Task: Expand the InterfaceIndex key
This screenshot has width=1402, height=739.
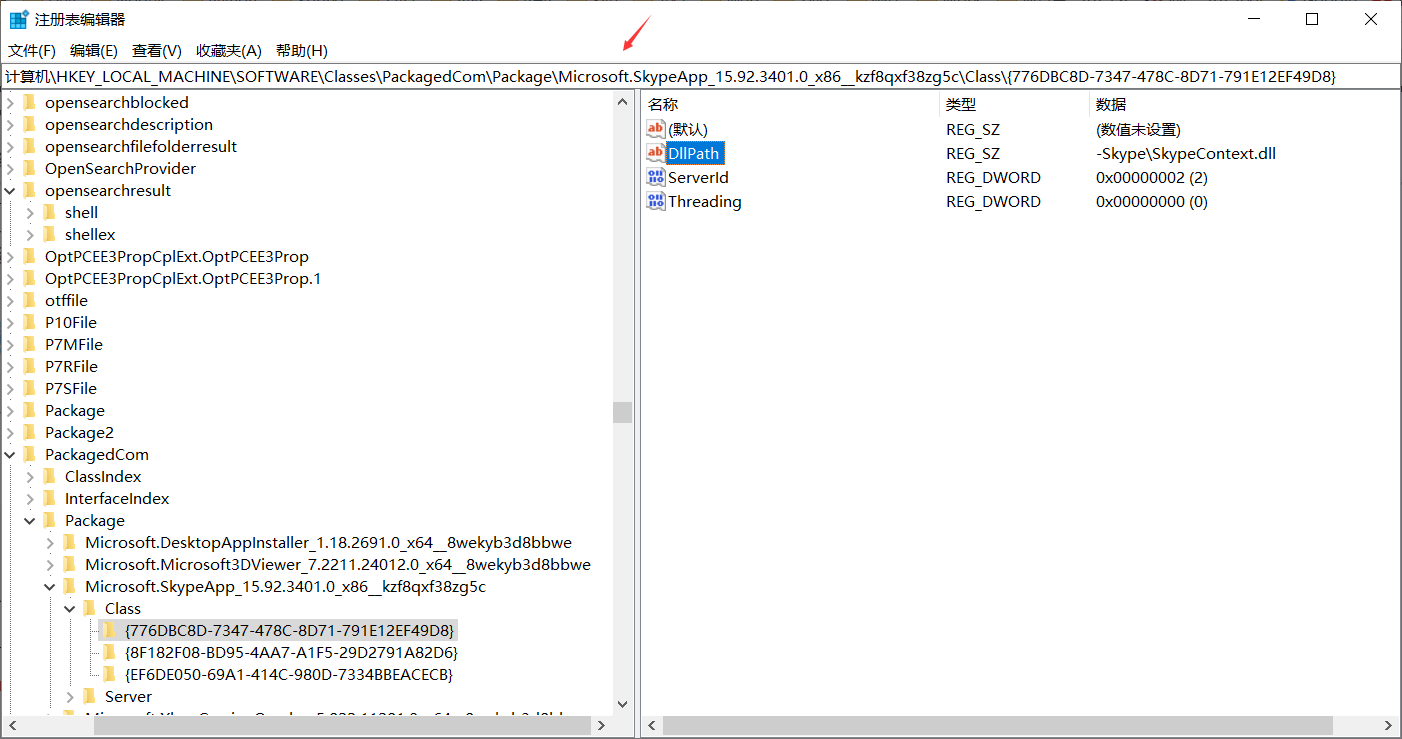Action: pos(31,498)
